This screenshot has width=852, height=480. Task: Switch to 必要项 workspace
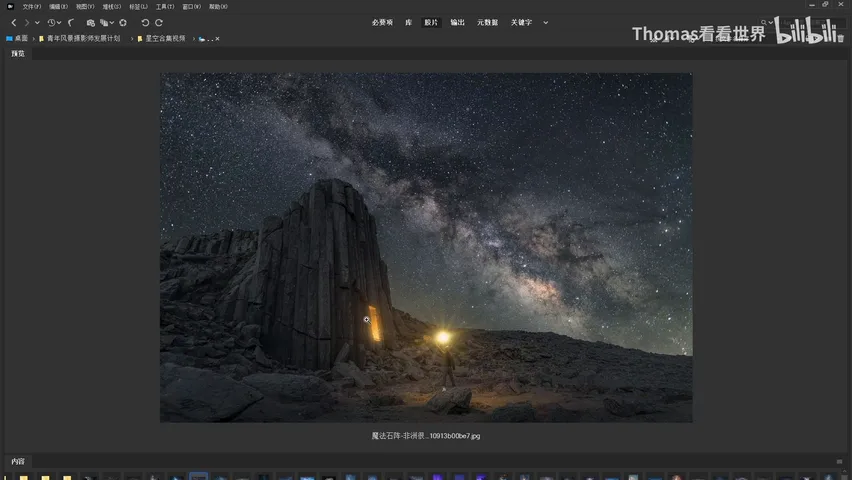(x=382, y=22)
